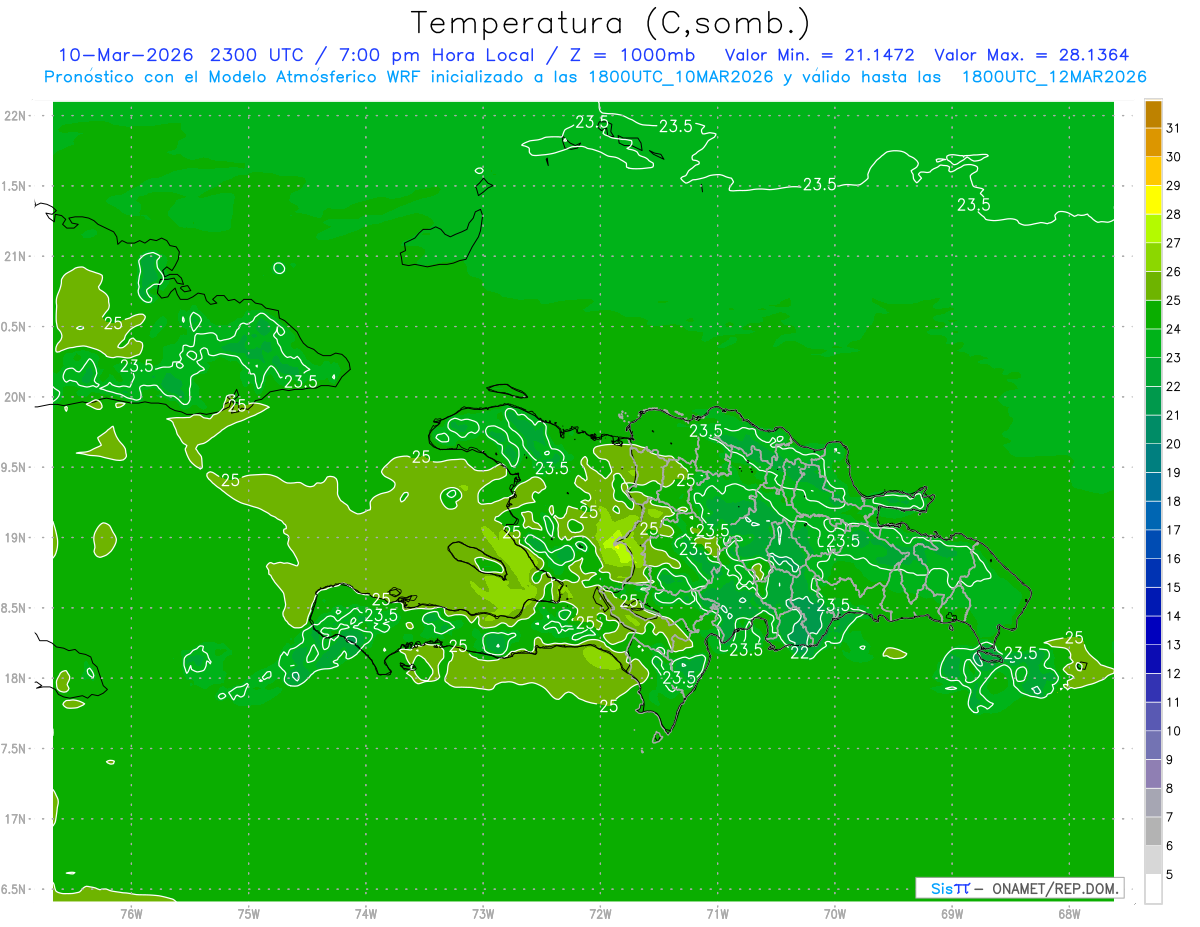Click the '68W' longitude label
Viewport: 1200px width, 927px height.
pyautogui.click(x=1069, y=913)
